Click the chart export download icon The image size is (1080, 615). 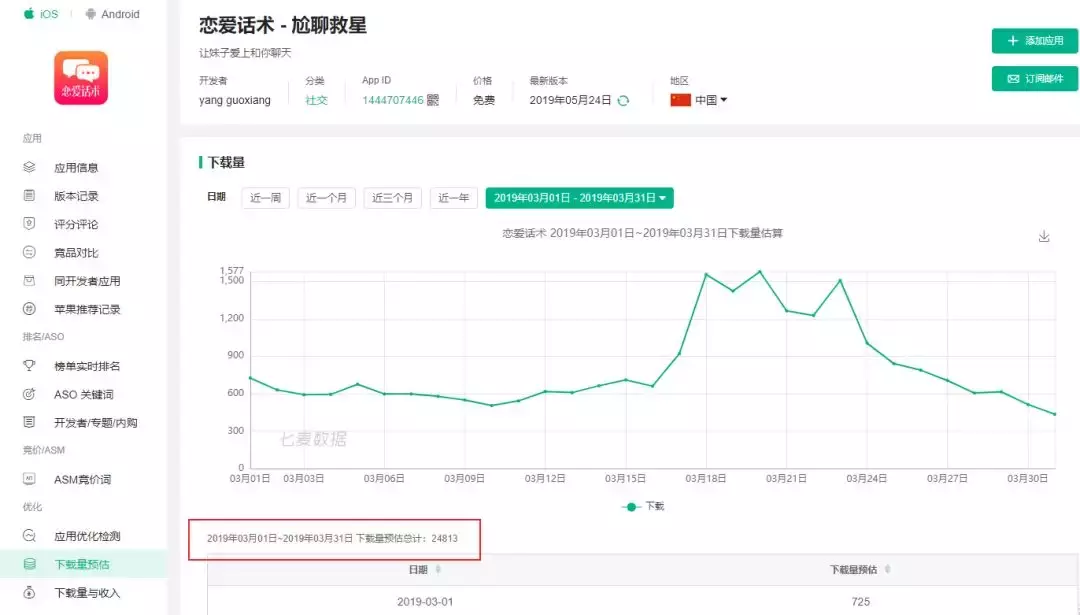pos(1044,237)
